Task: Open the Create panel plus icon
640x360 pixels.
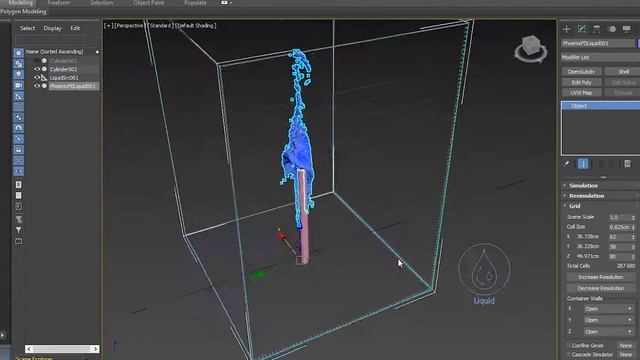Action: pyautogui.click(x=567, y=29)
